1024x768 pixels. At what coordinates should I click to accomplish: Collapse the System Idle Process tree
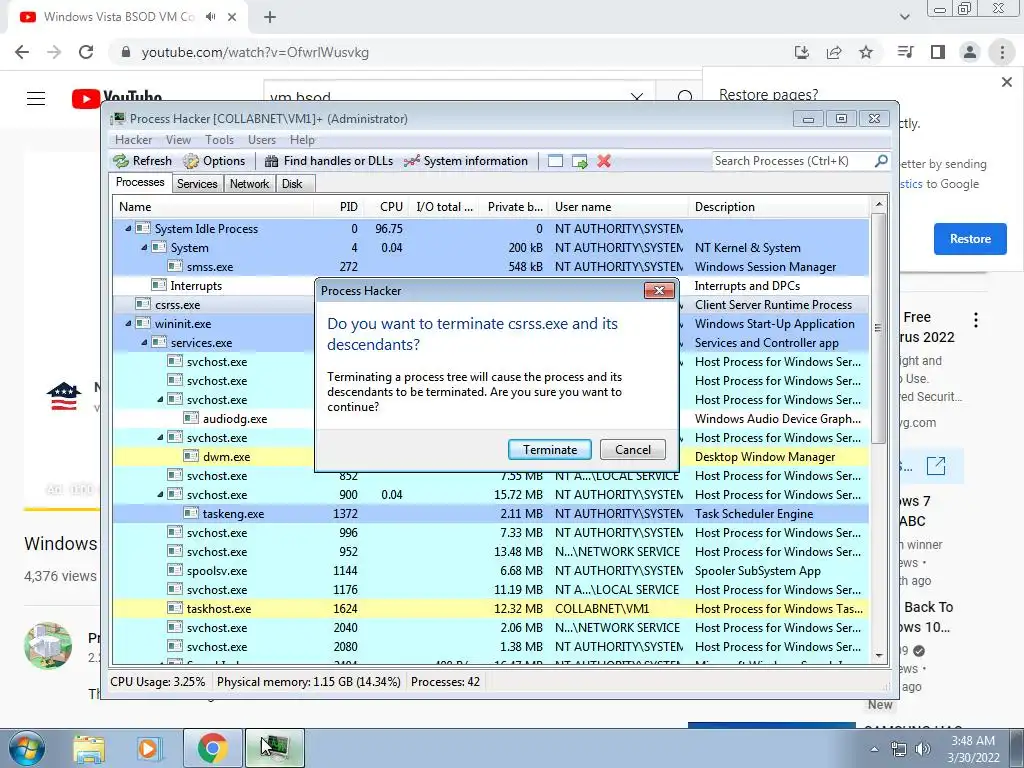(128, 229)
